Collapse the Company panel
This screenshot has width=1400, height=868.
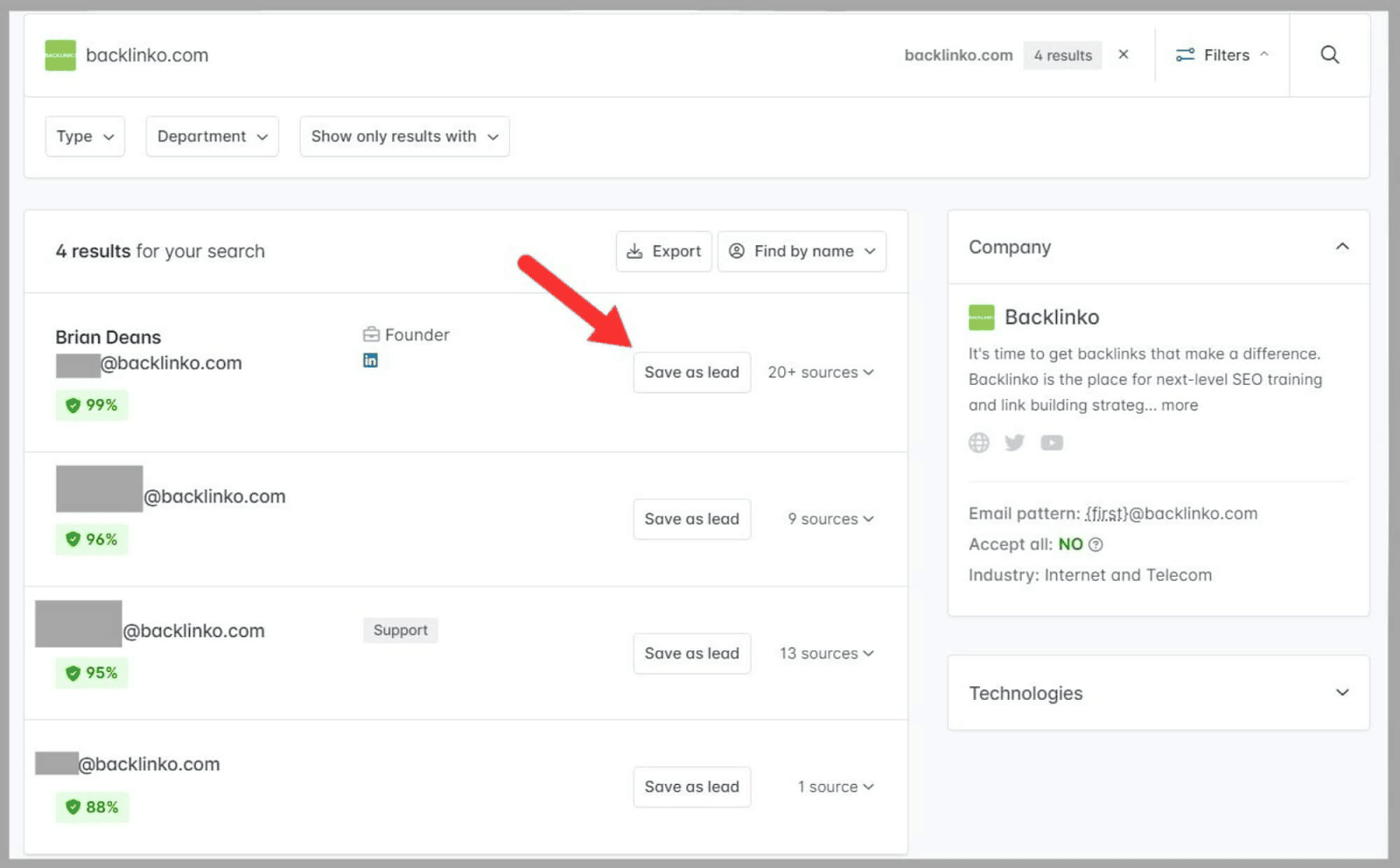coord(1341,247)
